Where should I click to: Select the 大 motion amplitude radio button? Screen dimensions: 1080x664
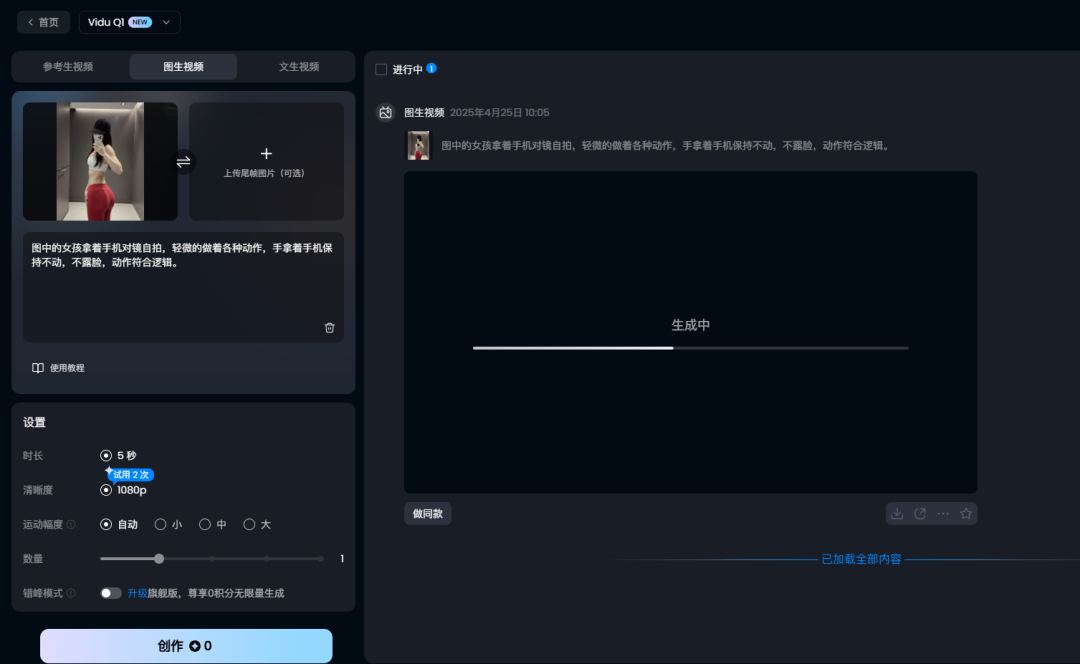pos(249,524)
